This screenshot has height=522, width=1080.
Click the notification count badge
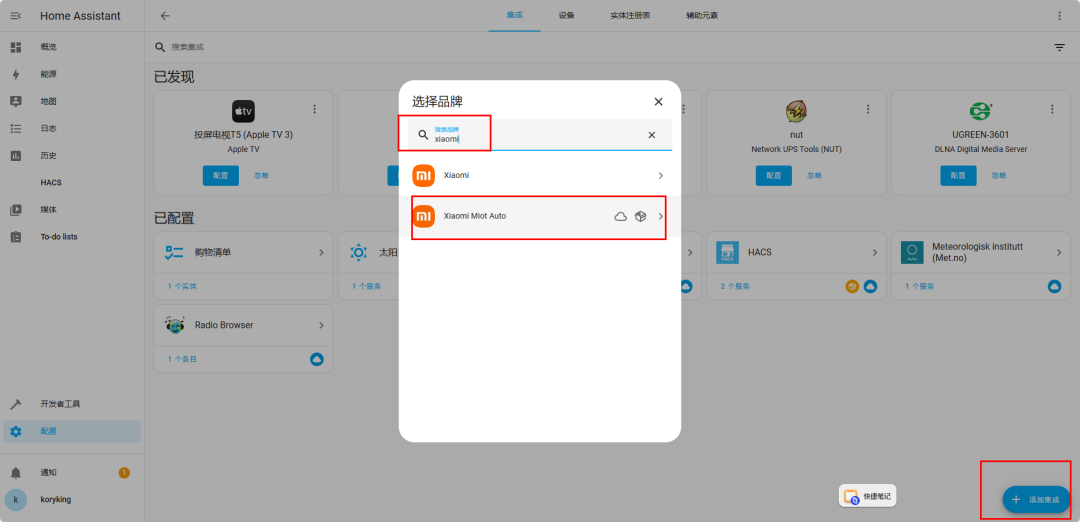click(x=124, y=473)
